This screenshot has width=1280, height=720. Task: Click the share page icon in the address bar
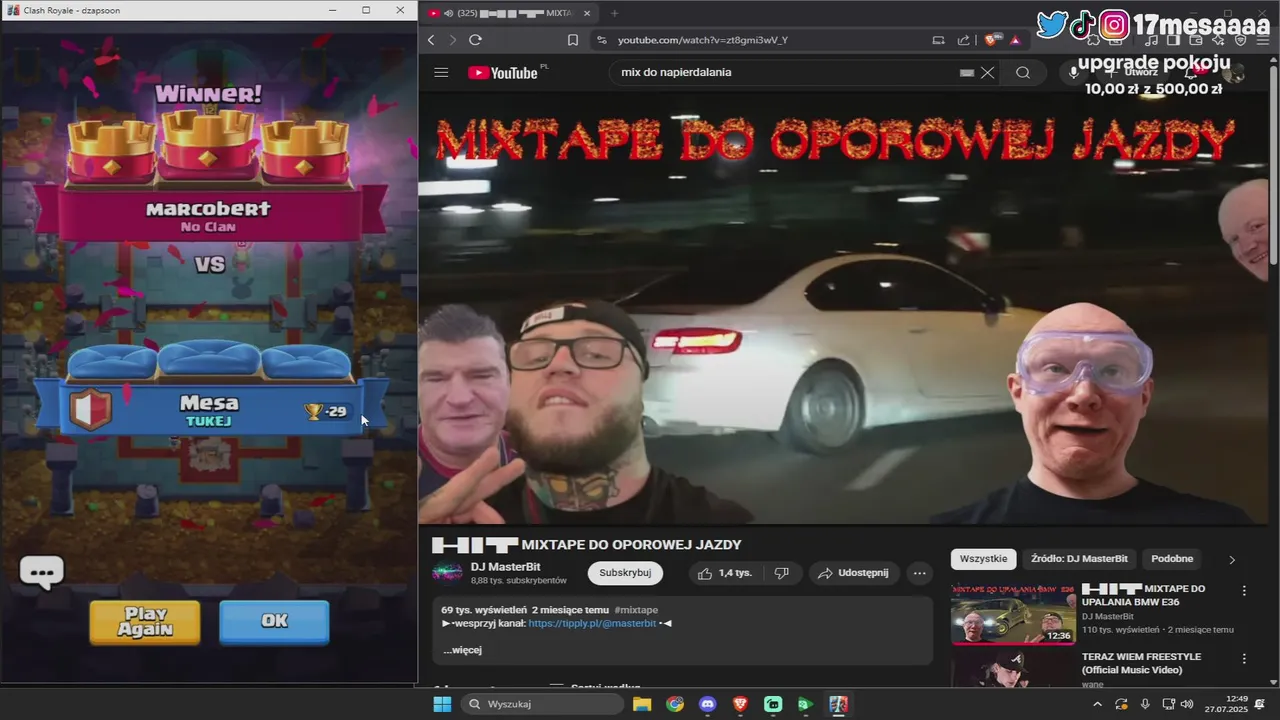coord(963,40)
